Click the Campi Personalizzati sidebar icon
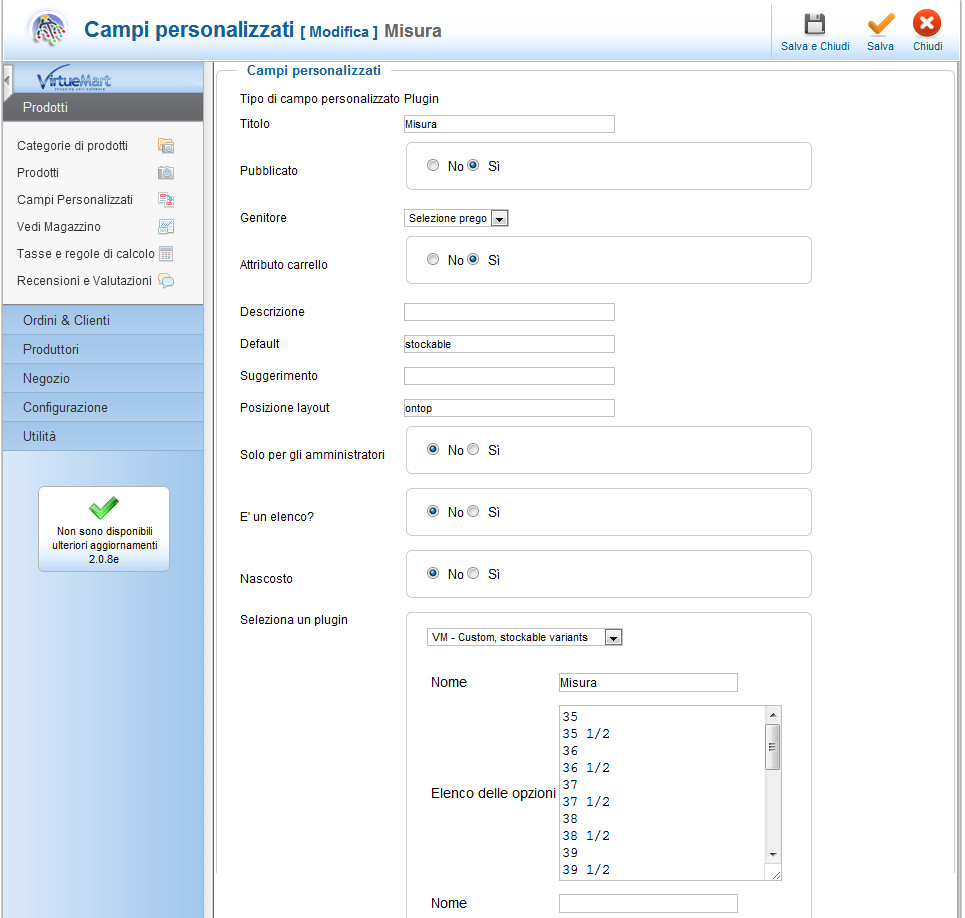 [x=166, y=200]
